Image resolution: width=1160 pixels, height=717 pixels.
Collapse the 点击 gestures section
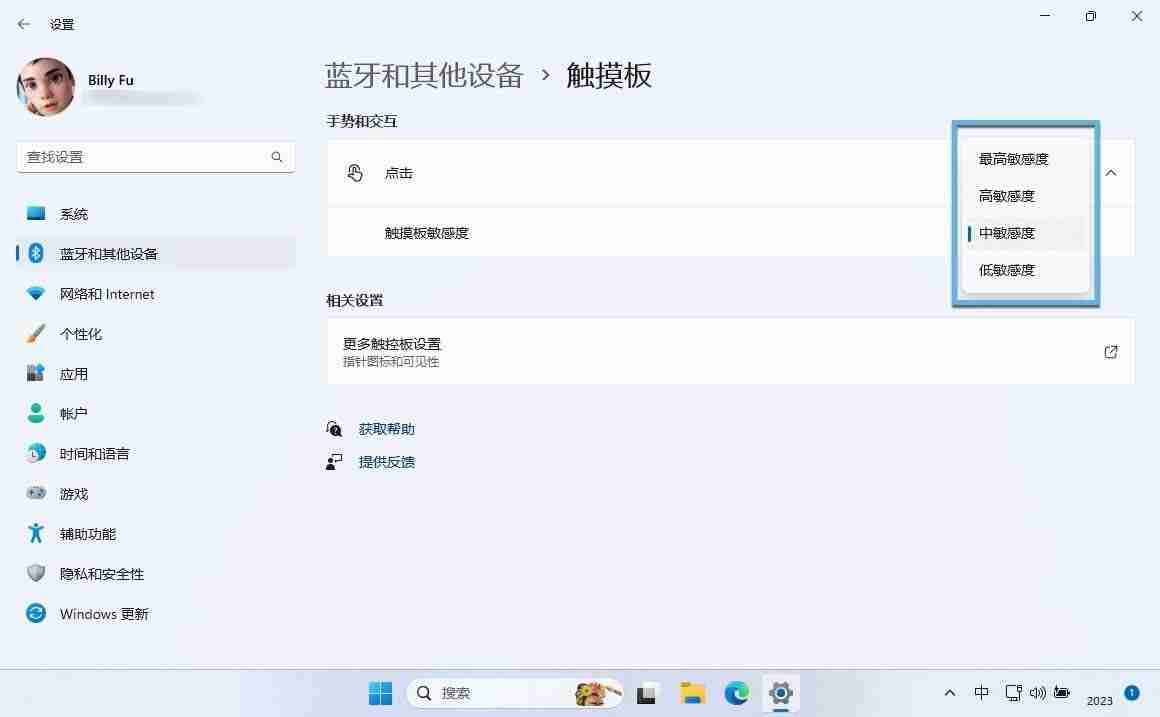point(1110,172)
